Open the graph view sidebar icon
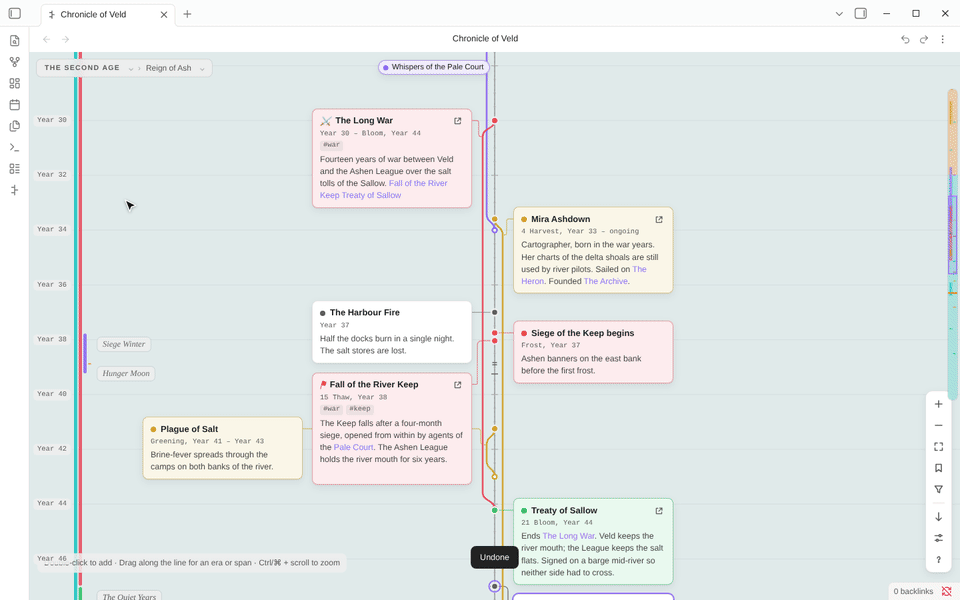Image resolution: width=960 pixels, height=600 pixels. (x=15, y=62)
